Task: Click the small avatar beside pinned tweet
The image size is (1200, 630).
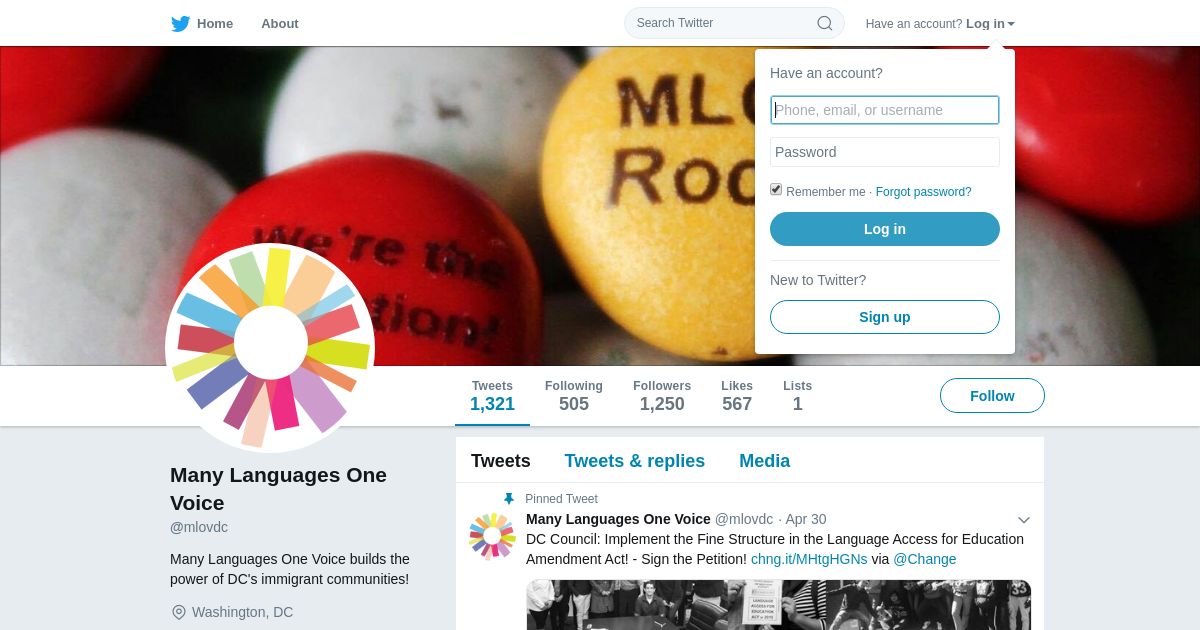Action: 492,535
